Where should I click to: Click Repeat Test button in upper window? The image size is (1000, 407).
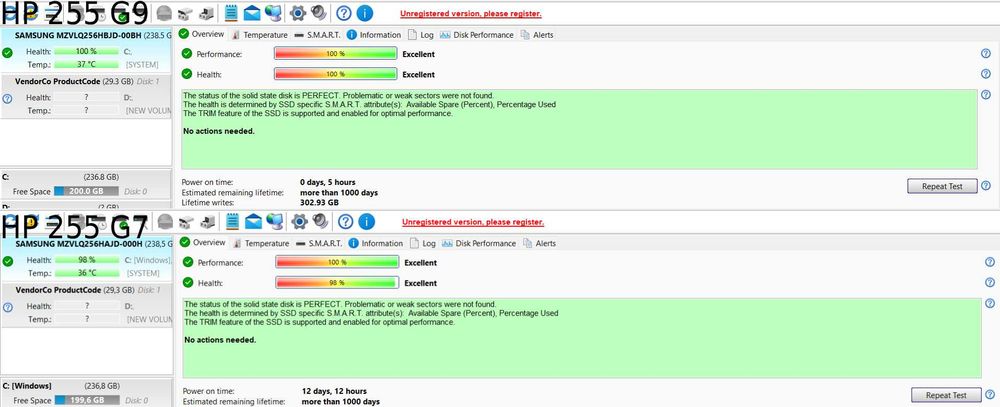click(942, 186)
